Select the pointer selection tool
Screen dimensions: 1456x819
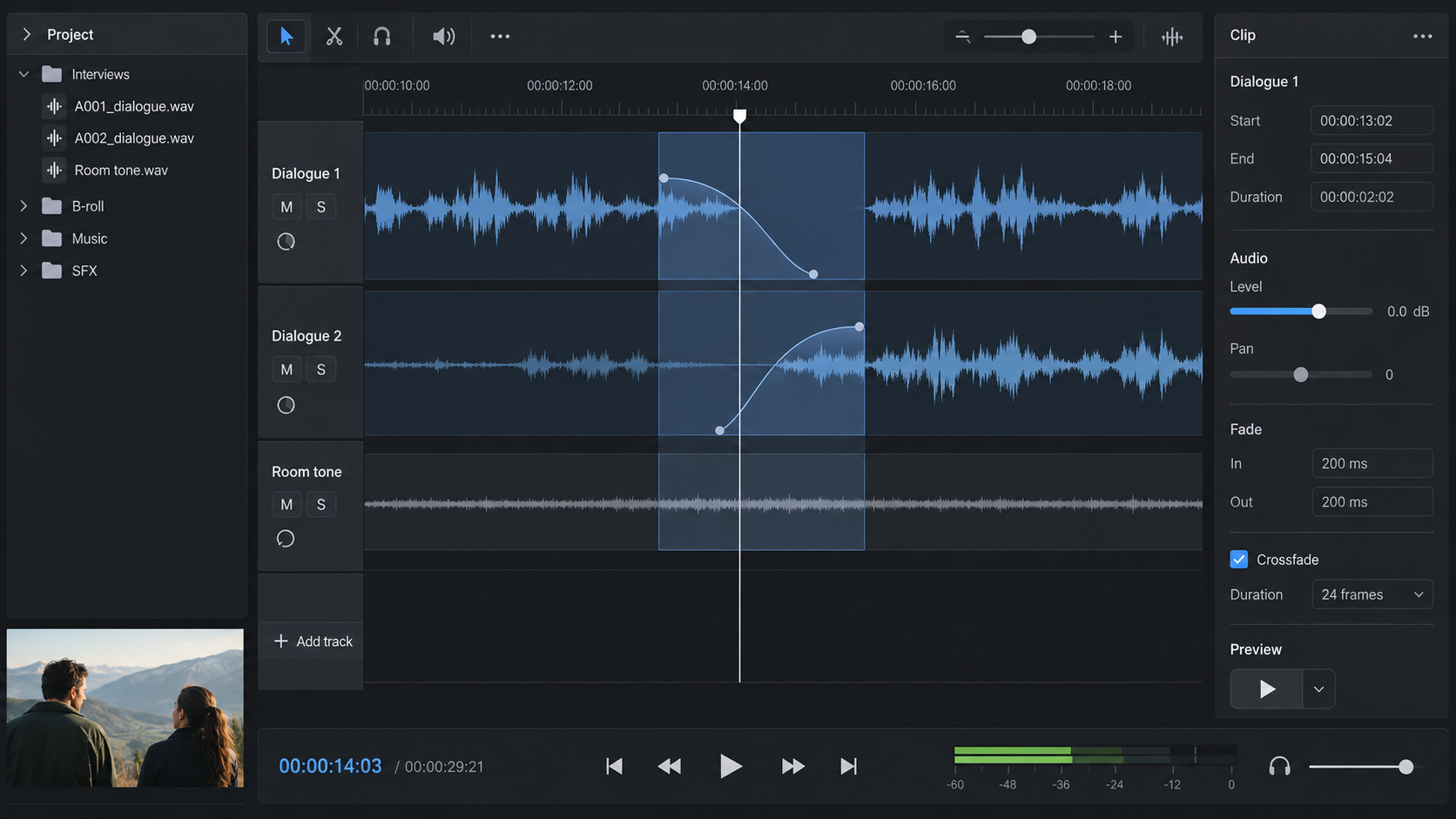pyautogui.click(x=286, y=37)
